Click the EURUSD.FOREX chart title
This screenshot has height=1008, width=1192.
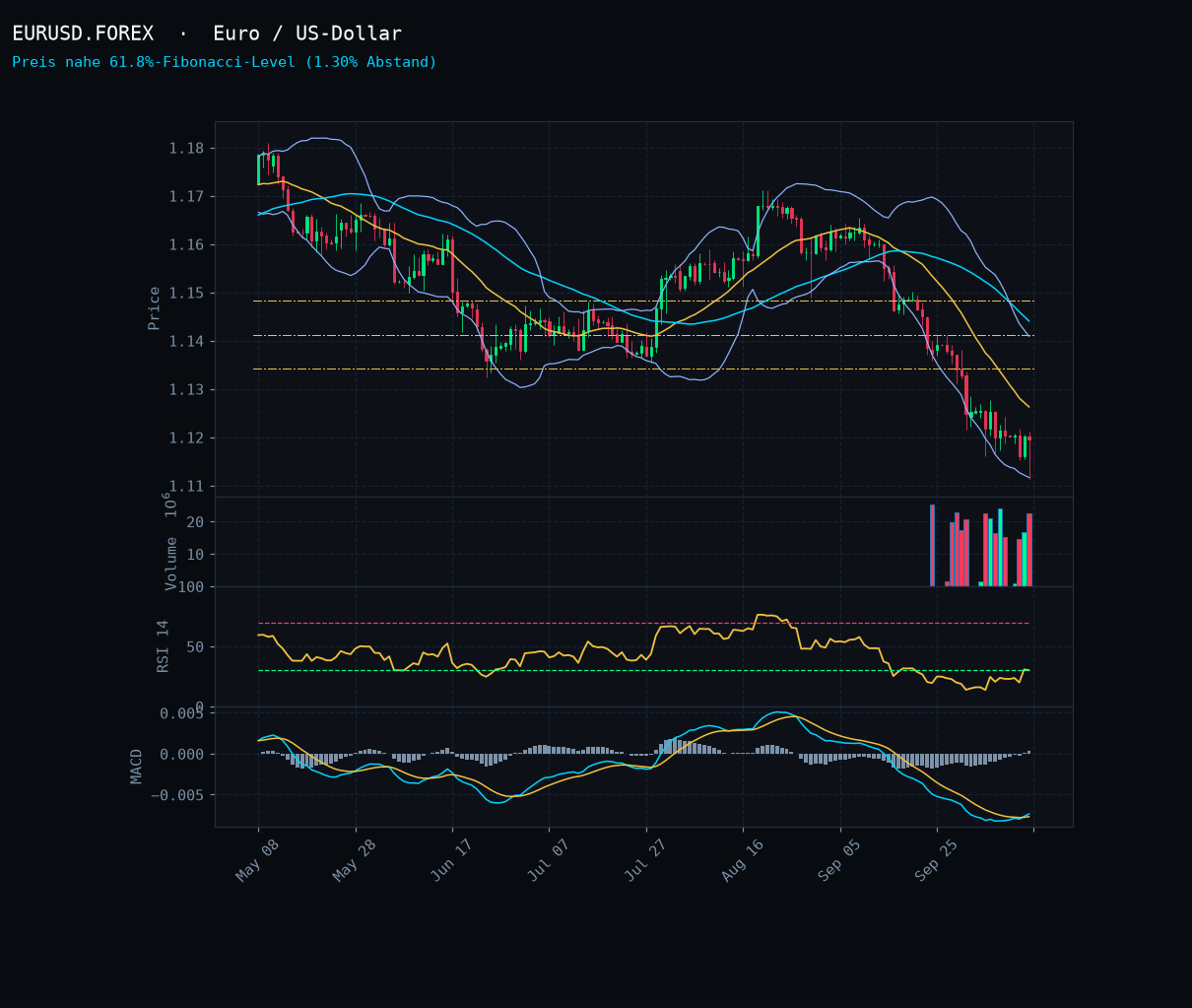[x=207, y=34]
